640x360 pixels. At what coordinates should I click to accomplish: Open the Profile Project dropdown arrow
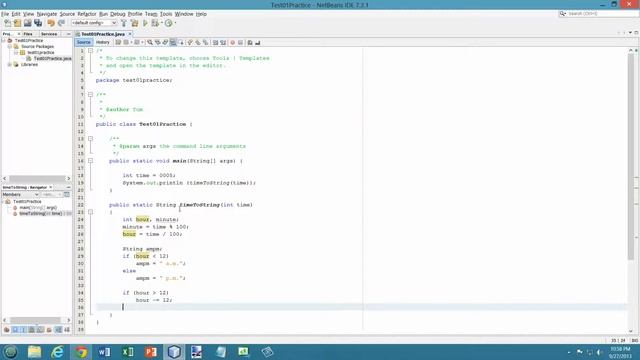[176, 23]
